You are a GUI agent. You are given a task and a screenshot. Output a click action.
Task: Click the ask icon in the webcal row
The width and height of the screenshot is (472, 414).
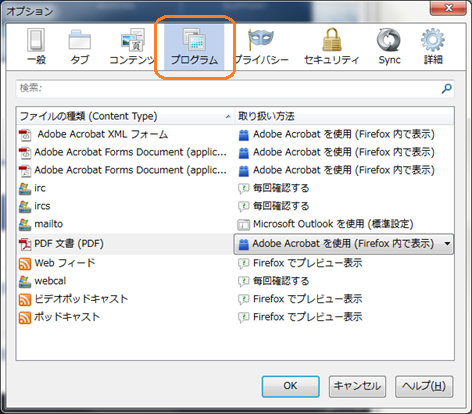[244, 282]
